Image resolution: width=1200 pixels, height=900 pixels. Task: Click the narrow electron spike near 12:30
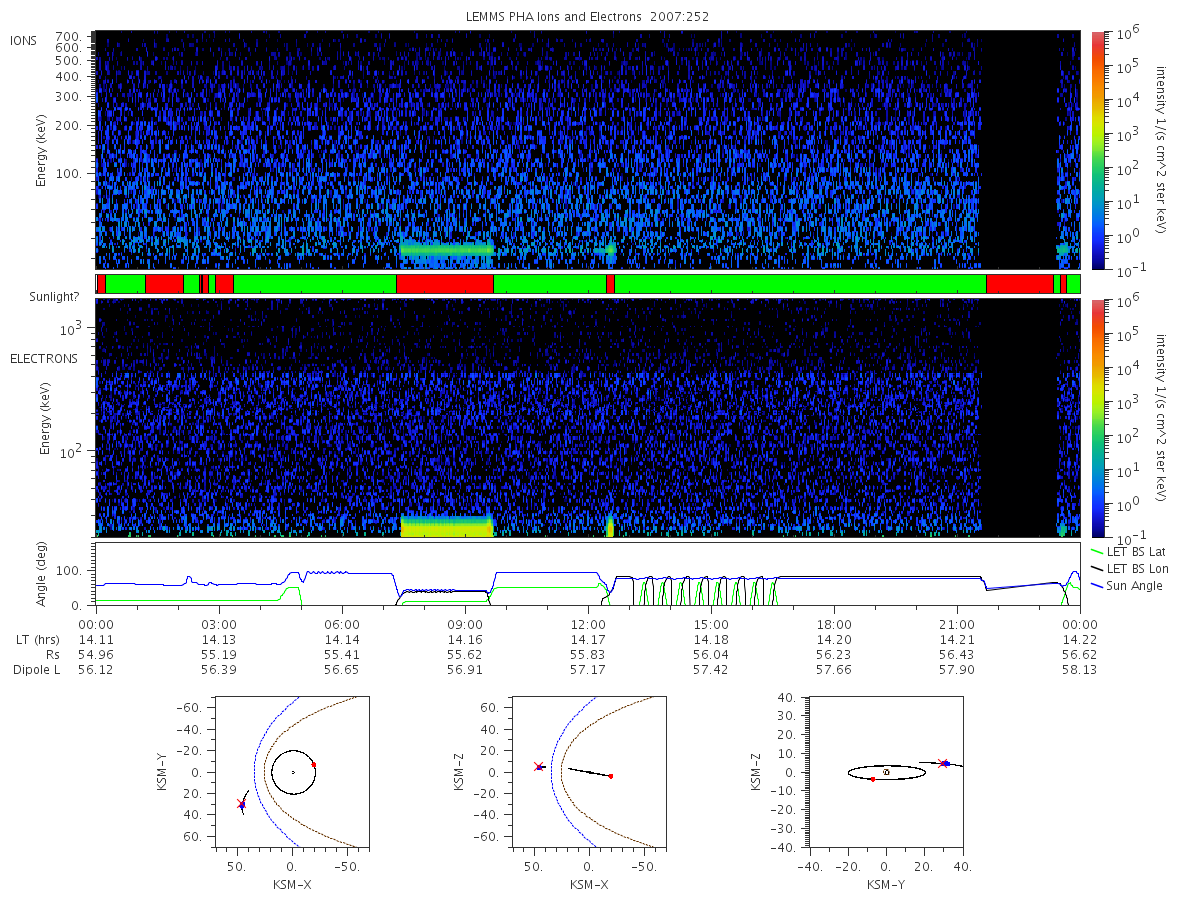[x=610, y=527]
